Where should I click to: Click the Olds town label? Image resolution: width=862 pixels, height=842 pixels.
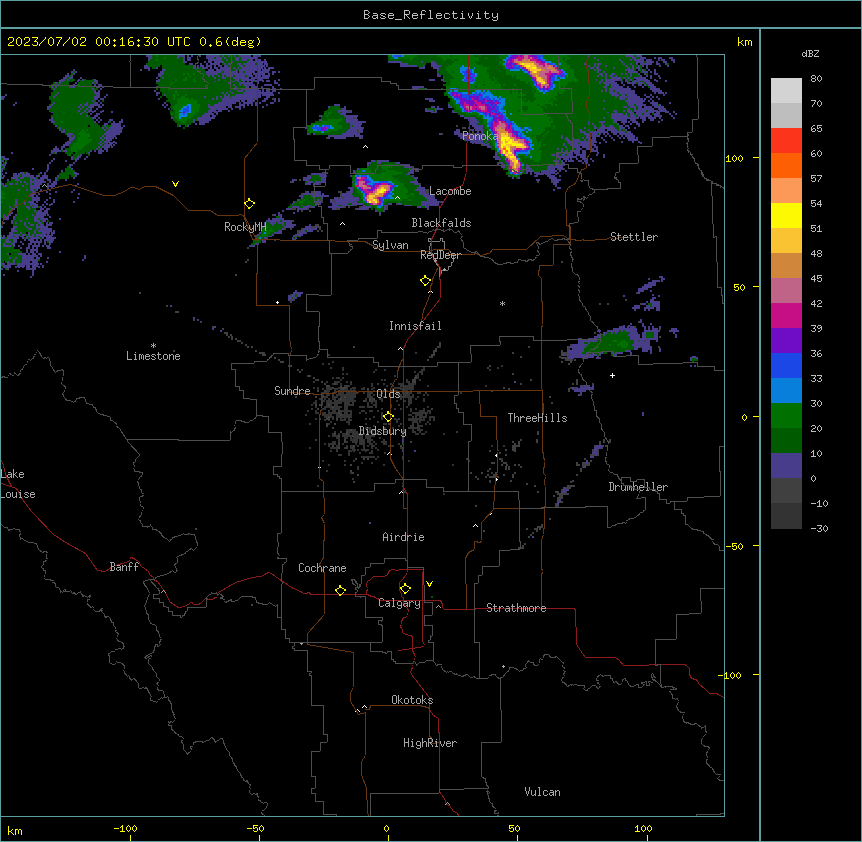point(388,394)
